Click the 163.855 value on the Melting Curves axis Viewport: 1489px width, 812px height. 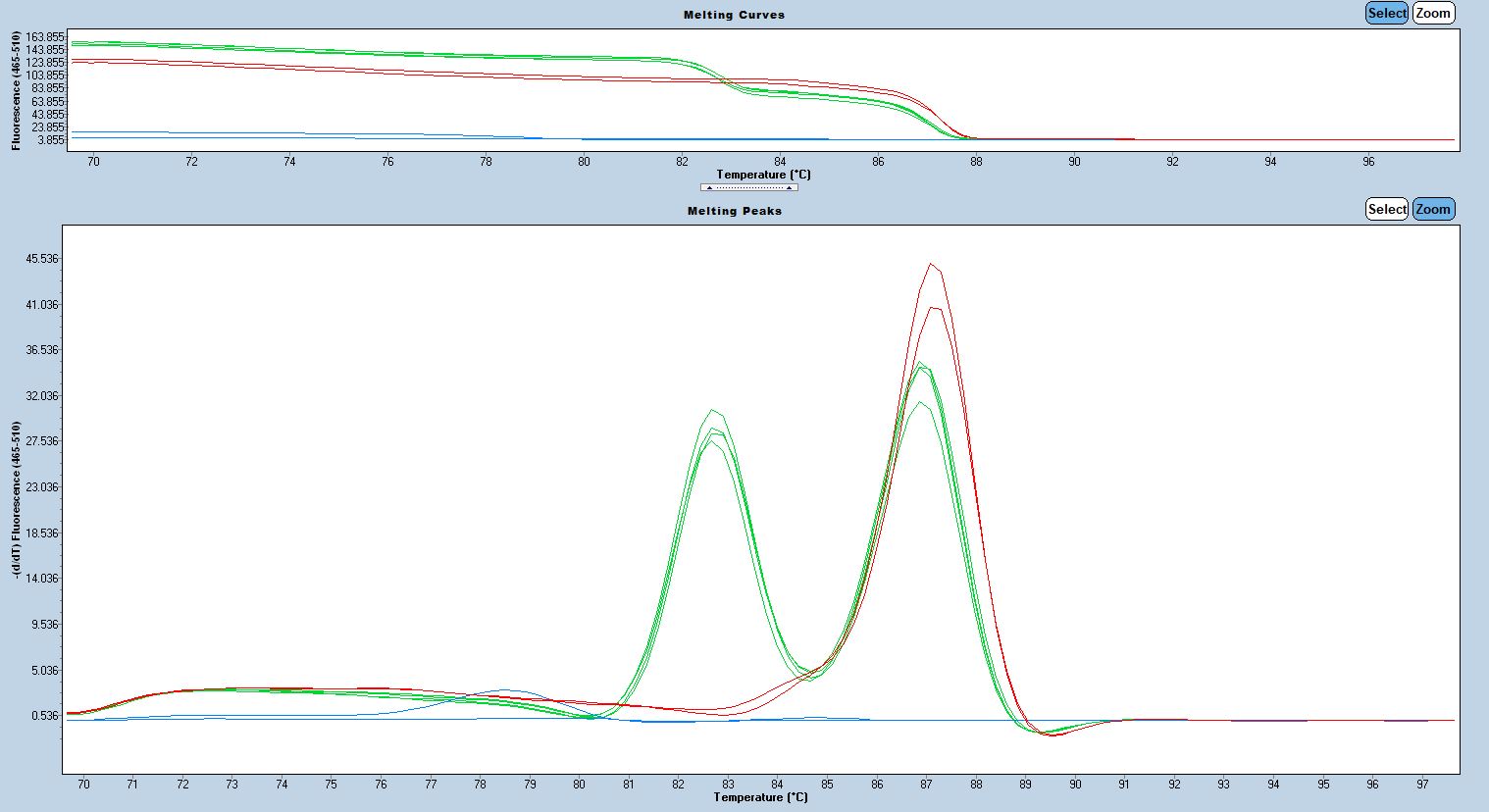[45, 37]
